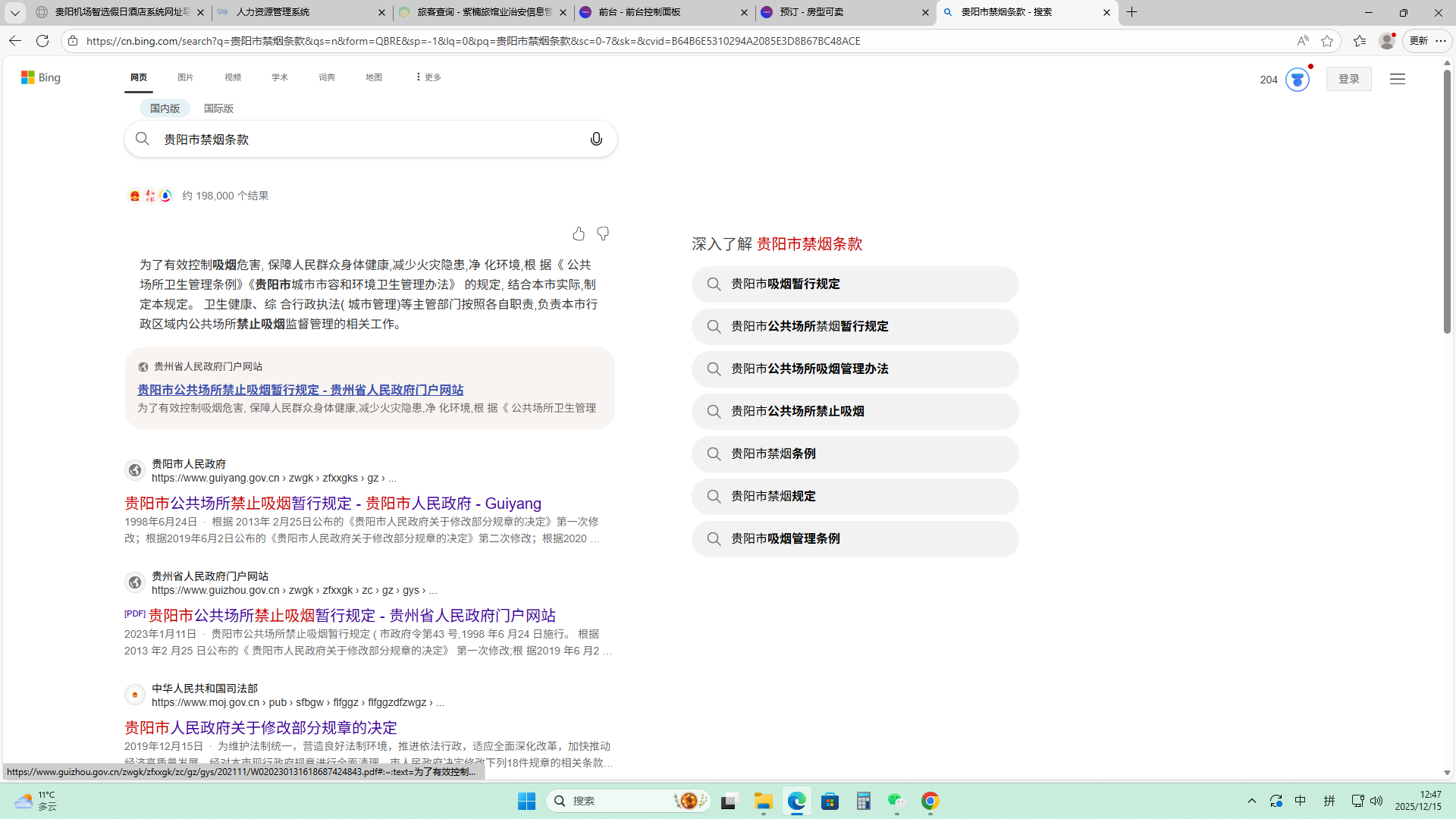1456x819 pixels.
Task: Switch to the 国际版 search toggle
Action: pyautogui.click(x=218, y=108)
